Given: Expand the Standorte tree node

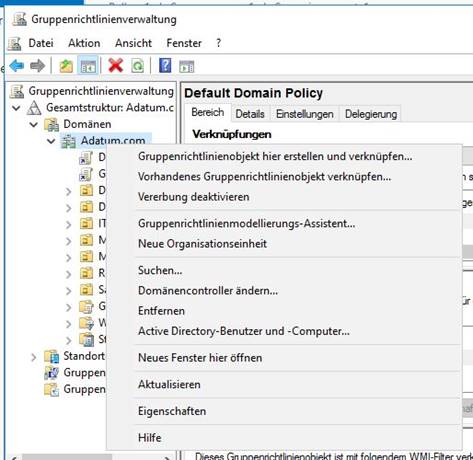Looking at the screenshot, I should coord(34,357).
